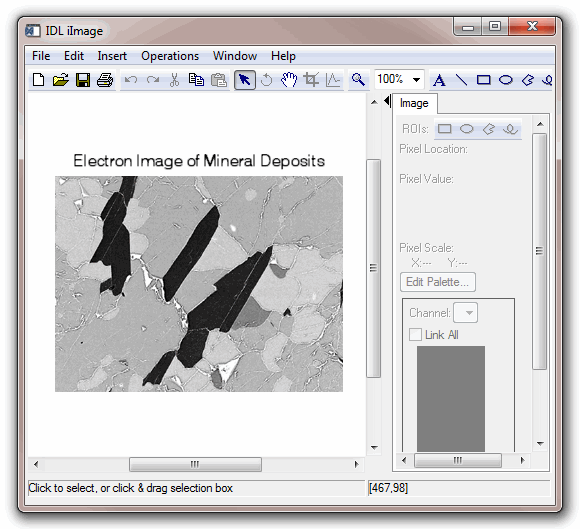Image resolution: width=580 pixels, height=529 pixels.
Task: Select the Line annotation tool
Action: point(461,80)
